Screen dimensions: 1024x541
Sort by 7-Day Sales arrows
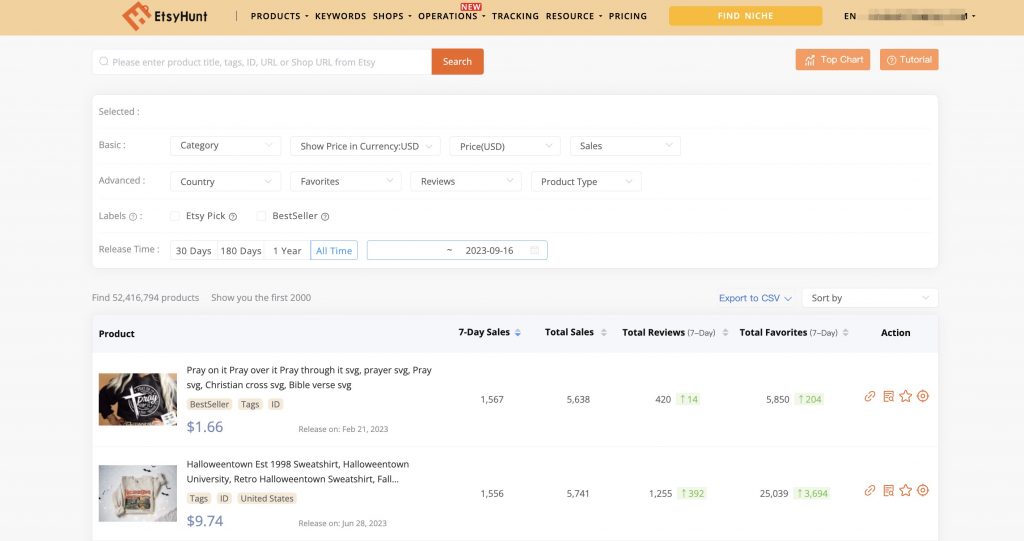click(x=517, y=333)
